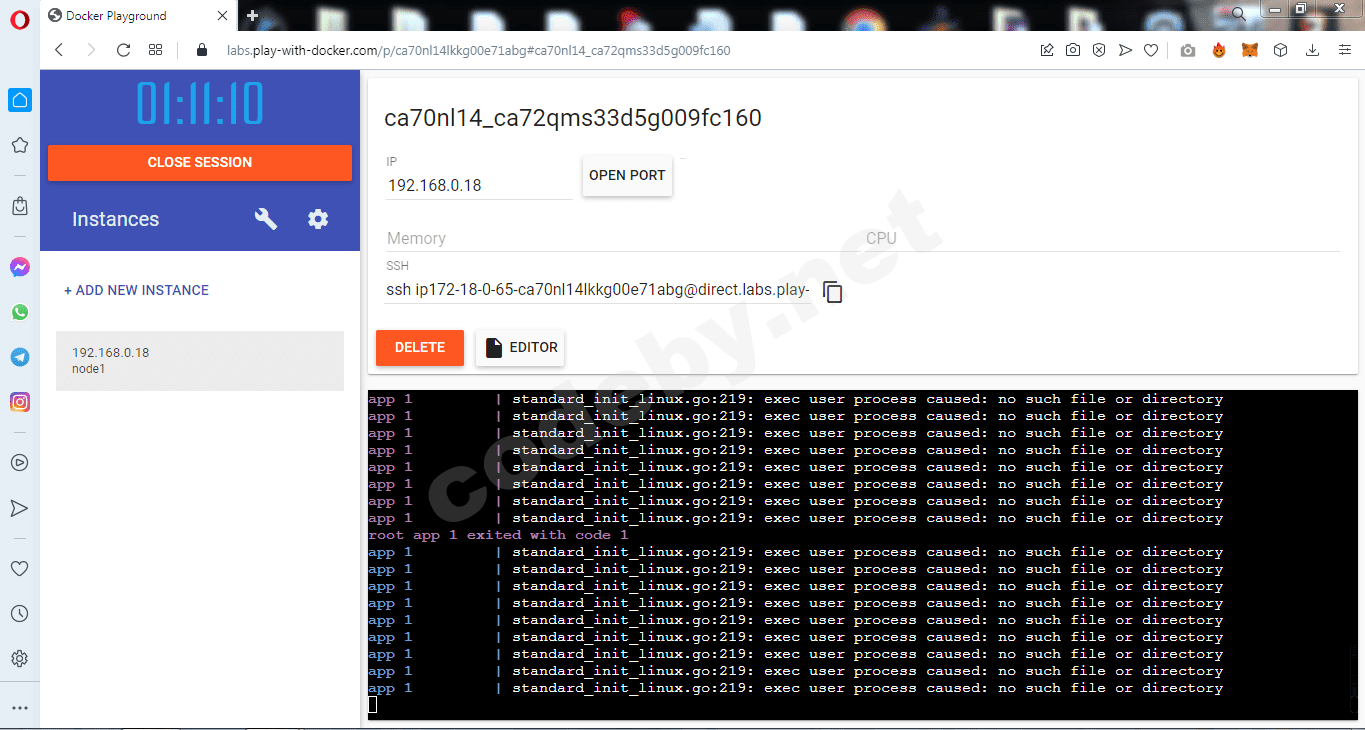Click the 'root app 1 exited with code 1' line
Screen dimensions: 1365x730
498,535
